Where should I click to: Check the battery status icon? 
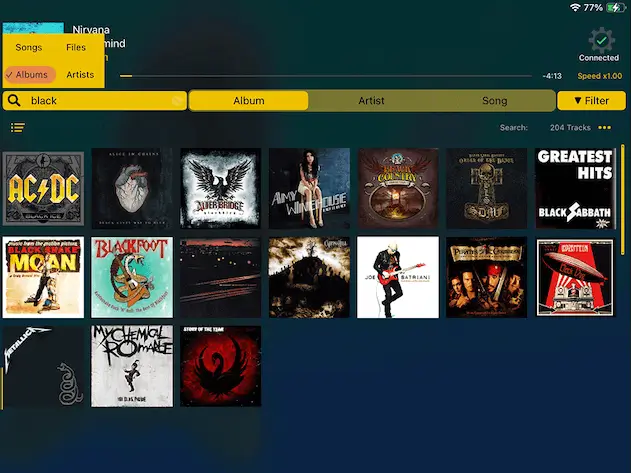click(616, 7)
